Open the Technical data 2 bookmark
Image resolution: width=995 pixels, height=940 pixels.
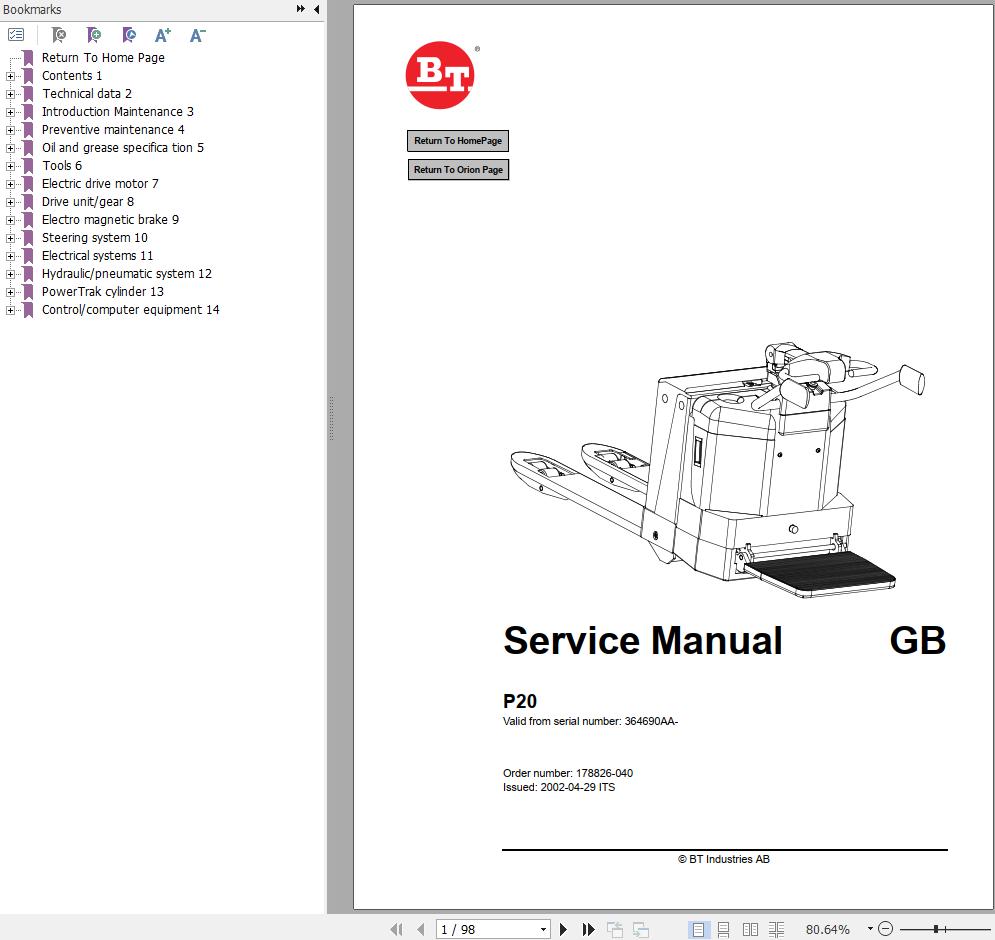(87, 93)
